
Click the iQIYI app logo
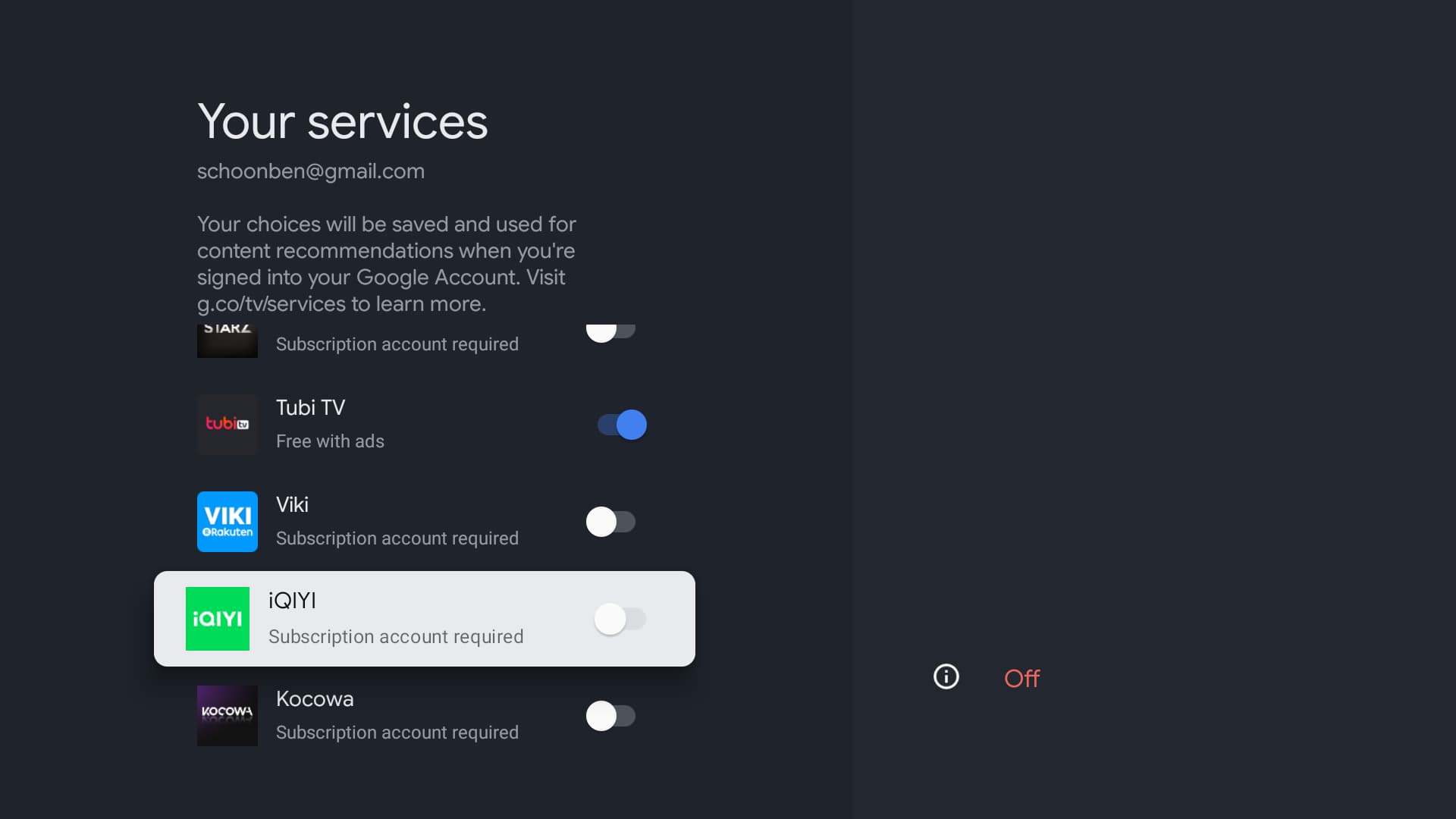(x=218, y=618)
